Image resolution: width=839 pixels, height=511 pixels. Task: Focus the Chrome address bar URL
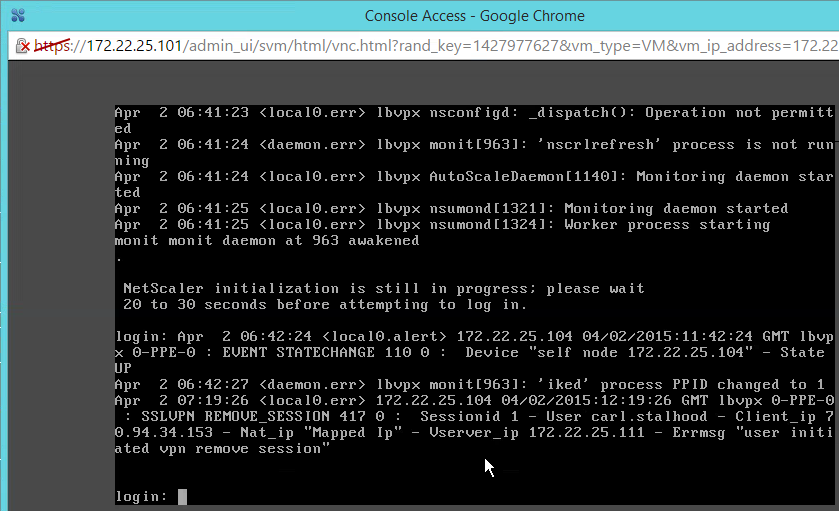point(434,46)
